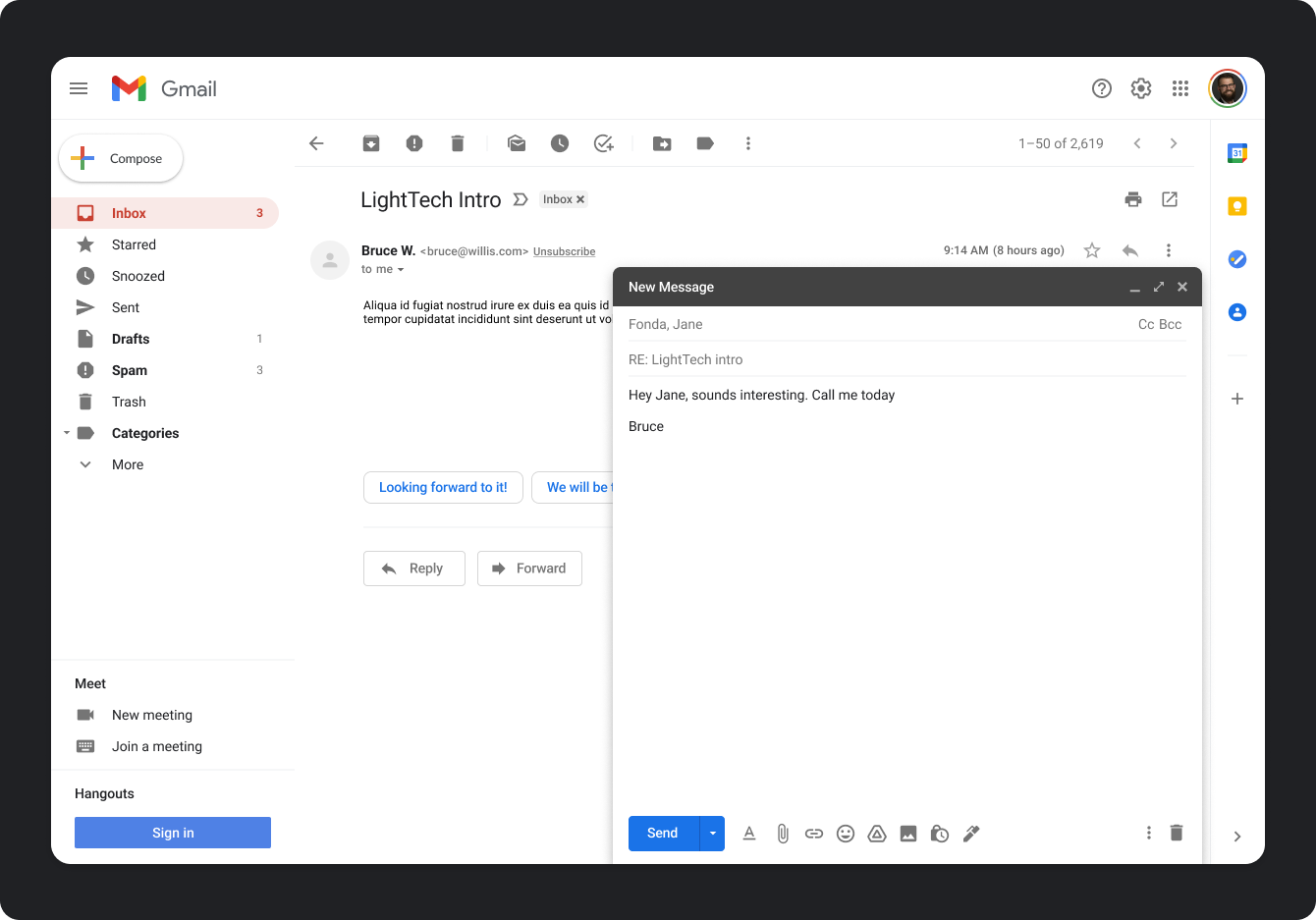This screenshot has height=920, width=1316.
Task: Click the recipient field with Fonda, Jane
Action: (x=879, y=324)
